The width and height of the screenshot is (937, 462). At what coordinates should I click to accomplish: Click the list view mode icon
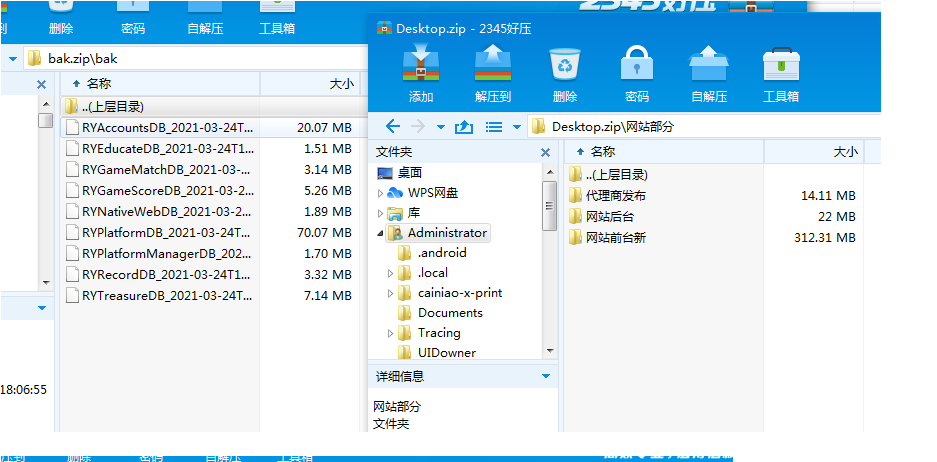click(x=494, y=126)
